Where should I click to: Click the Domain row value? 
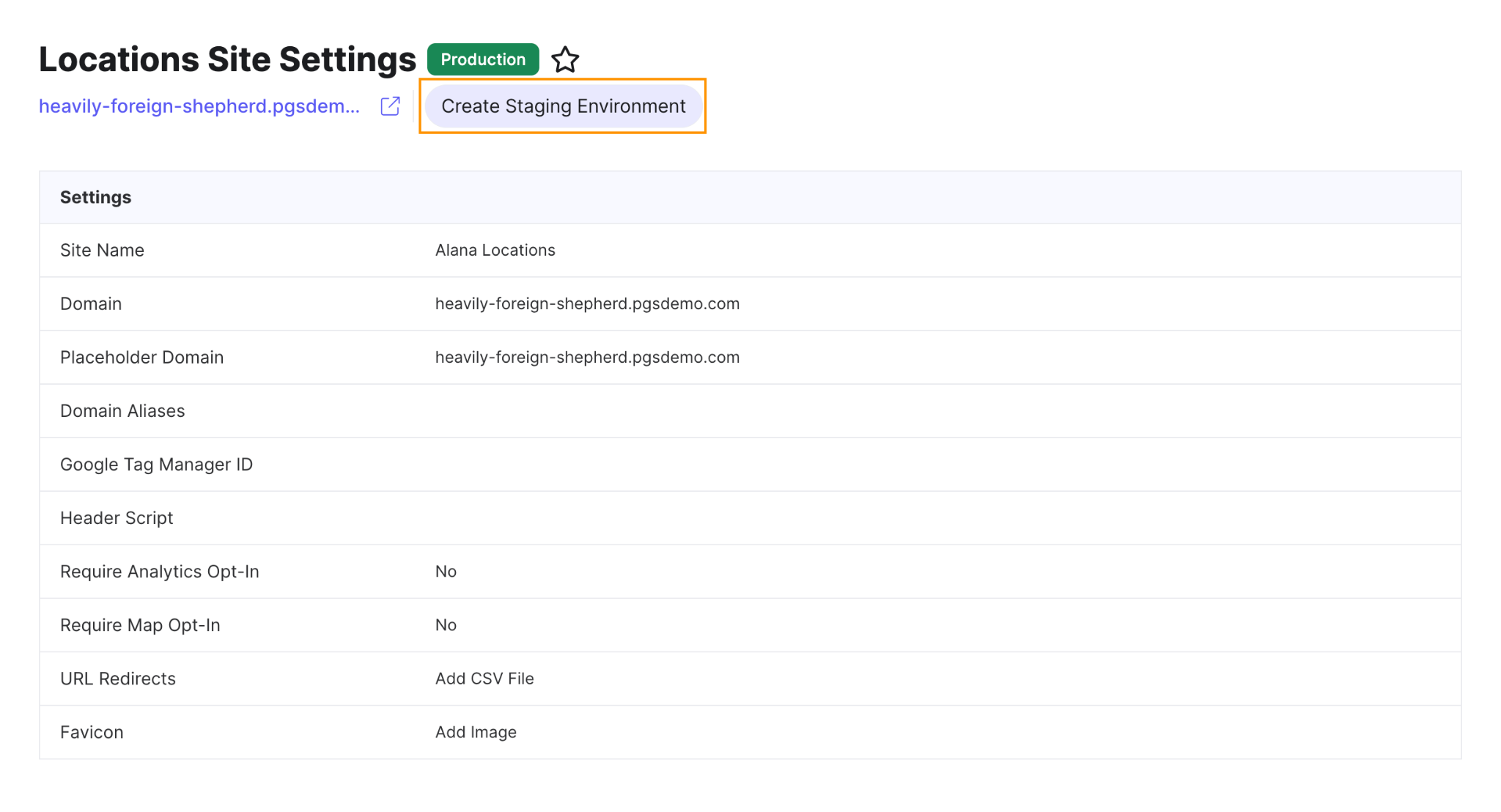587,304
